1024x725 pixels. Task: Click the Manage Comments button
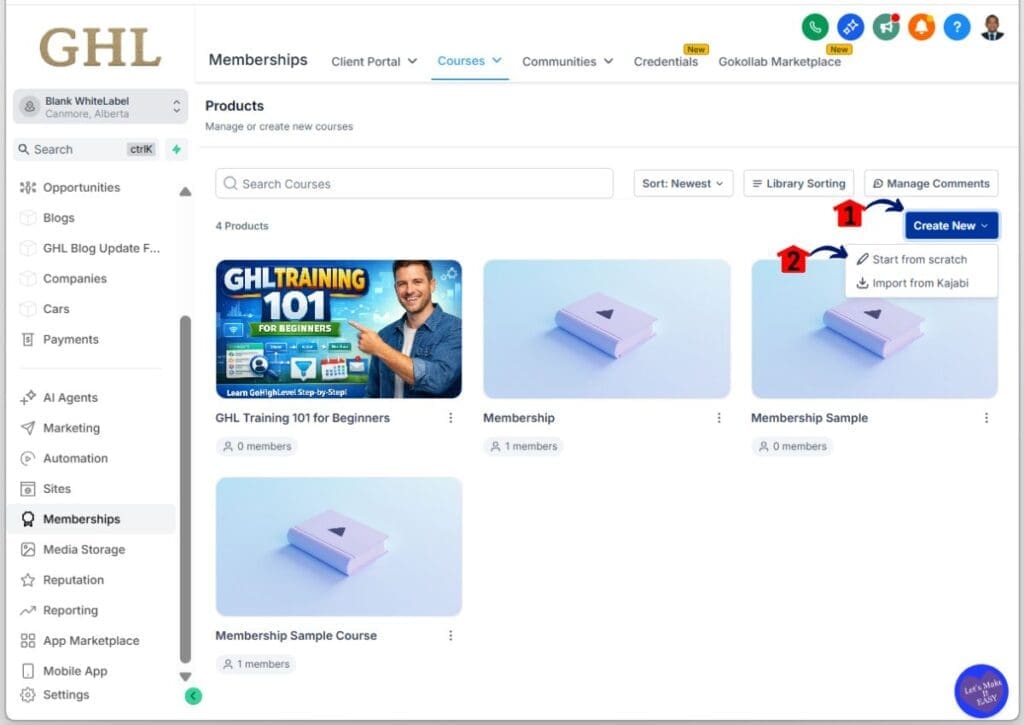tap(930, 183)
